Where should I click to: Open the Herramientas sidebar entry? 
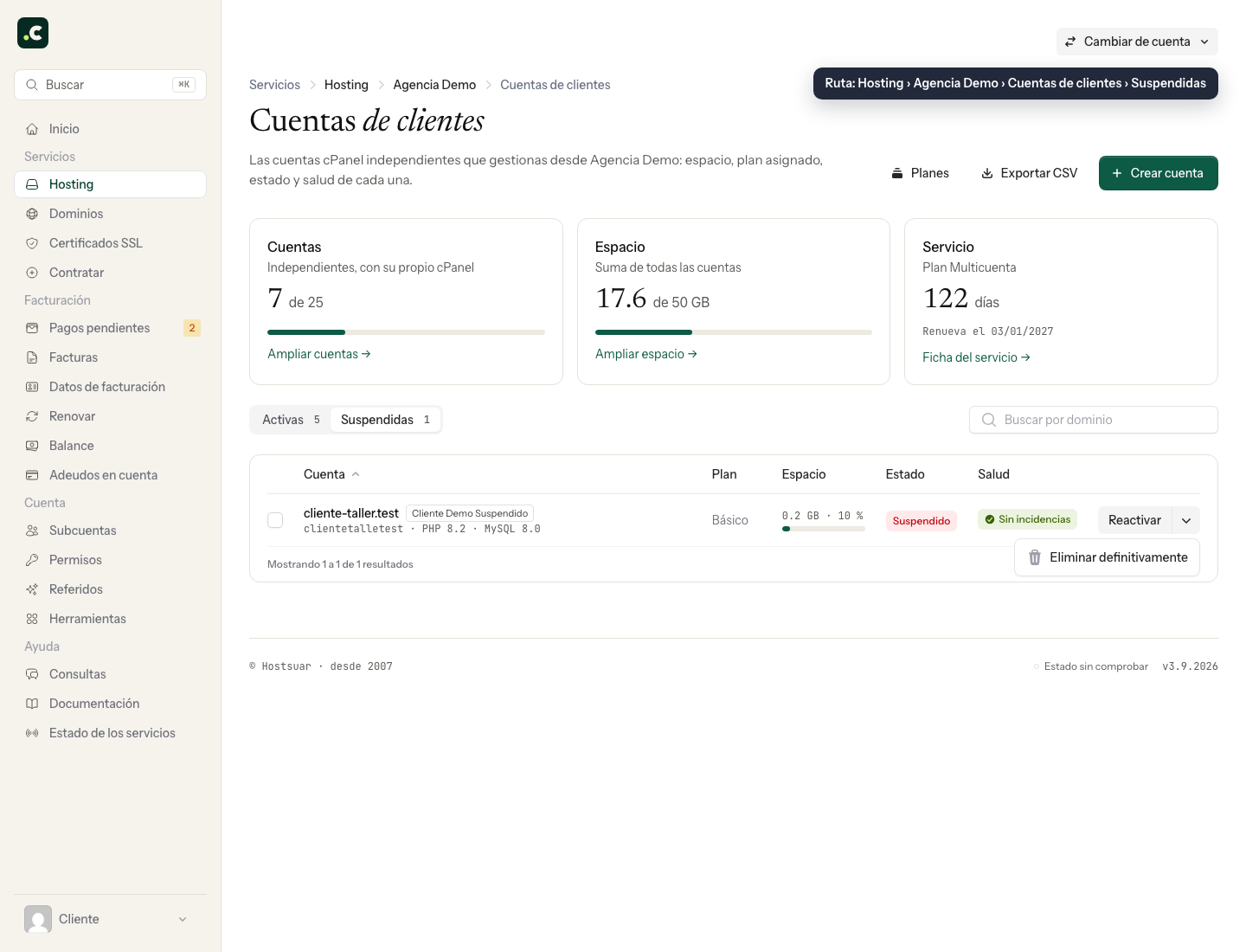110,619
